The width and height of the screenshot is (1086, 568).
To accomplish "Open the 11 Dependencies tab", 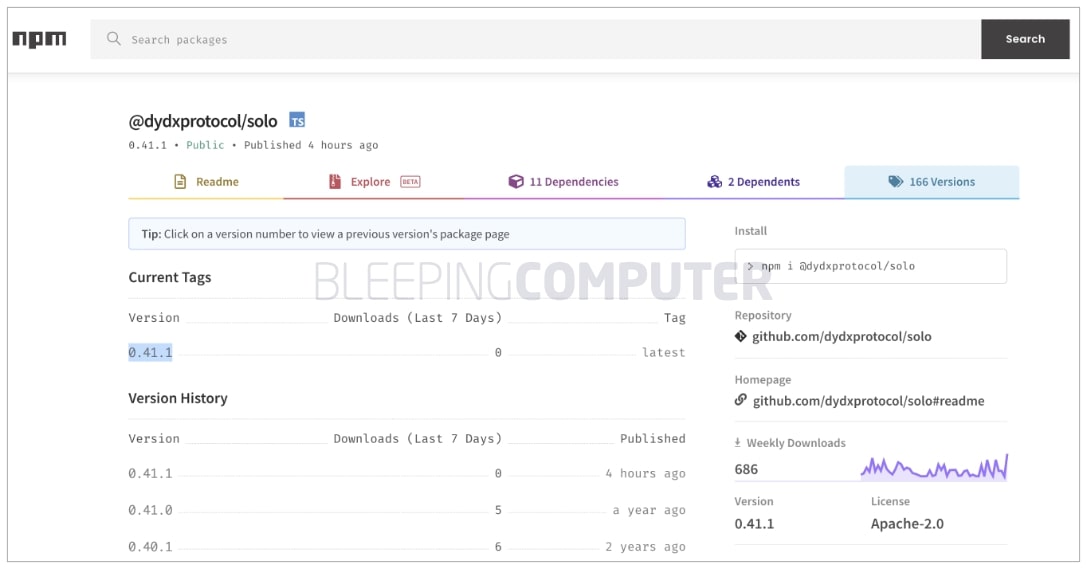I will [x=563, y=181].
